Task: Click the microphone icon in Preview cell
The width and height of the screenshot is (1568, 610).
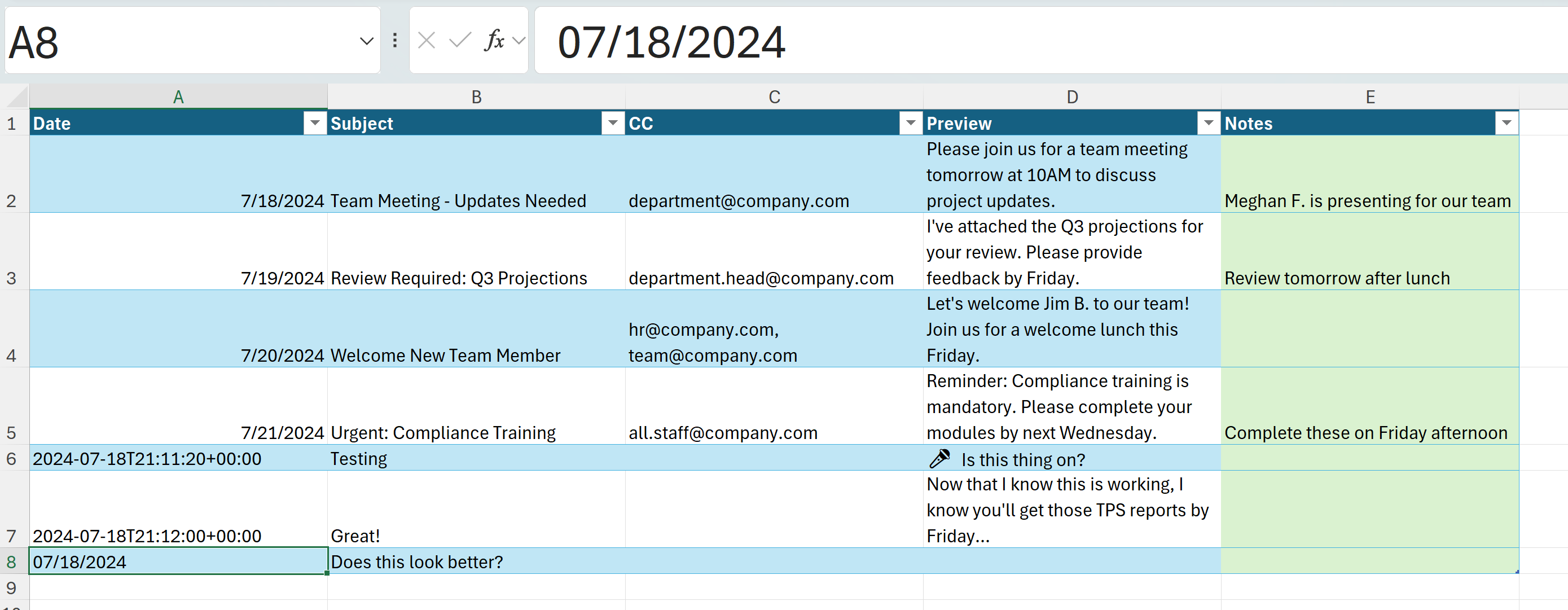Action: (940, 458)
